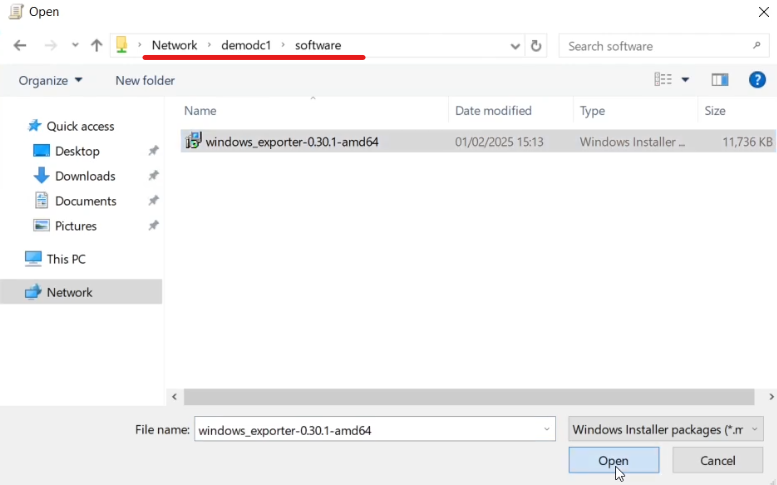
Task: Open the file type filter dropdown
Action: 666,430
